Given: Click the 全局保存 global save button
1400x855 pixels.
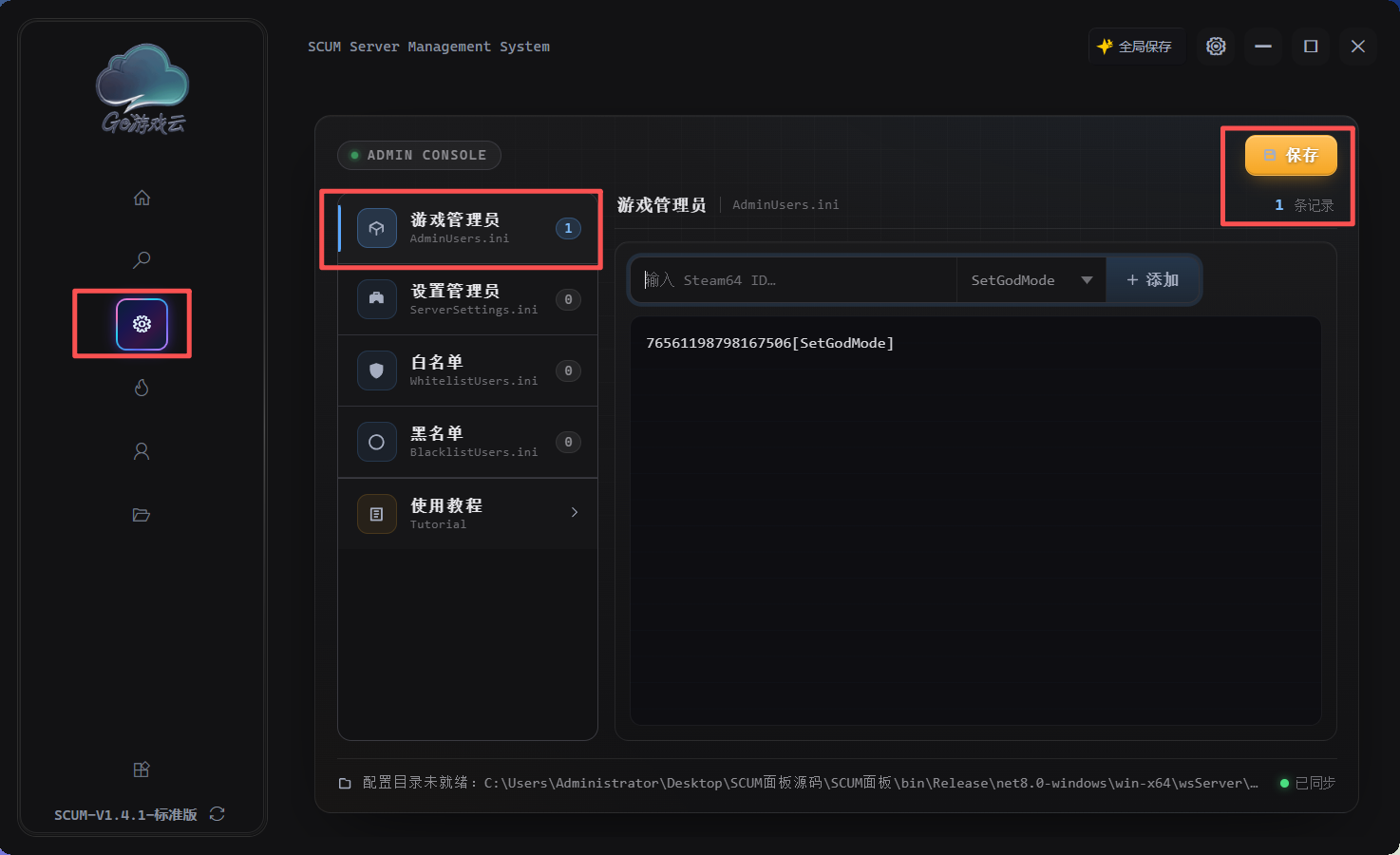Looking at the screenshot, I should point(1135,46).
